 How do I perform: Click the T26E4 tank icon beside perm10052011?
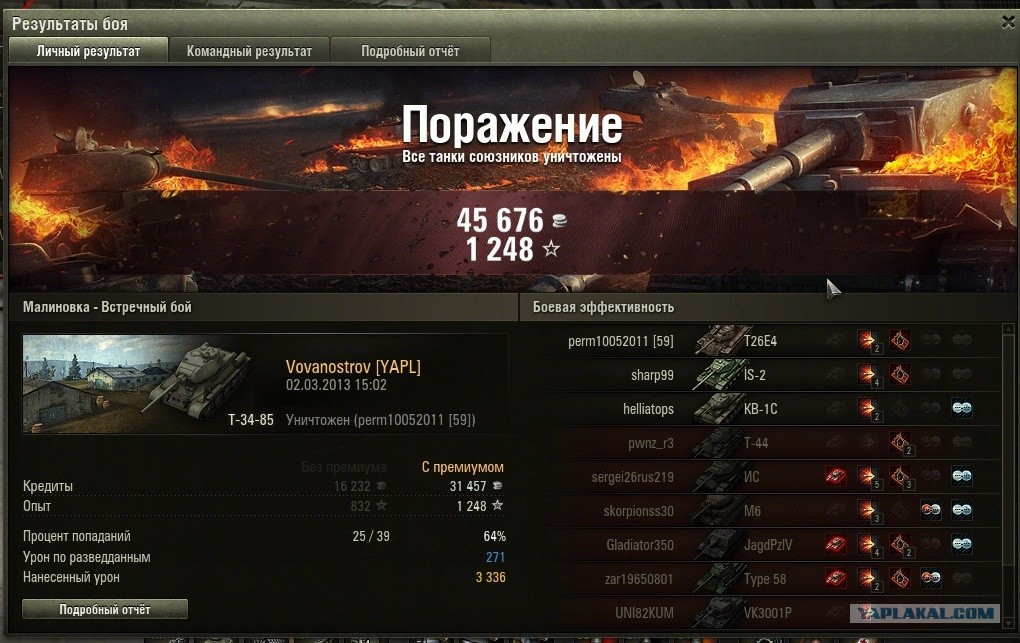(718, 340)
